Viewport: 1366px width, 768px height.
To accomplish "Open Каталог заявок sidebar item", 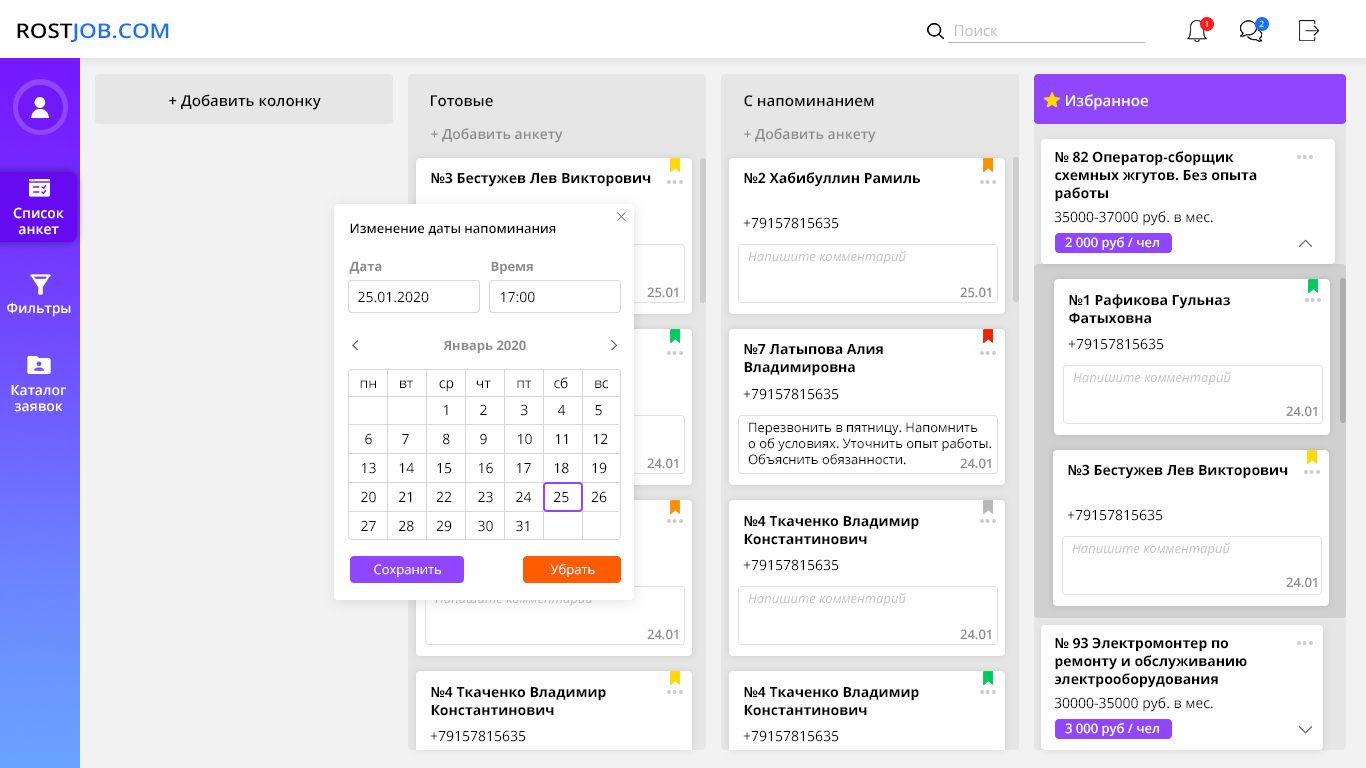I will [39, 384].
